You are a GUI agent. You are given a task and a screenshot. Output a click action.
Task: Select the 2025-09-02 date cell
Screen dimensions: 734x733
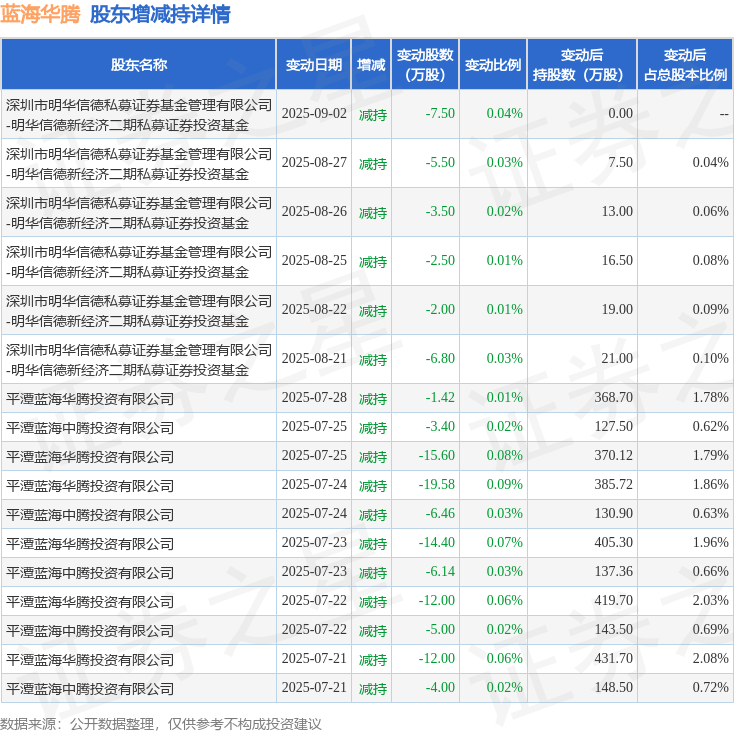pos(314,114)
